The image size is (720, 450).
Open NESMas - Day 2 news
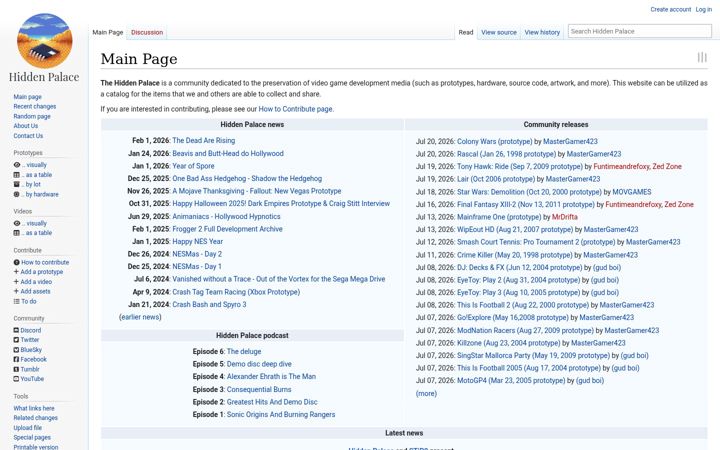[197, 254]
